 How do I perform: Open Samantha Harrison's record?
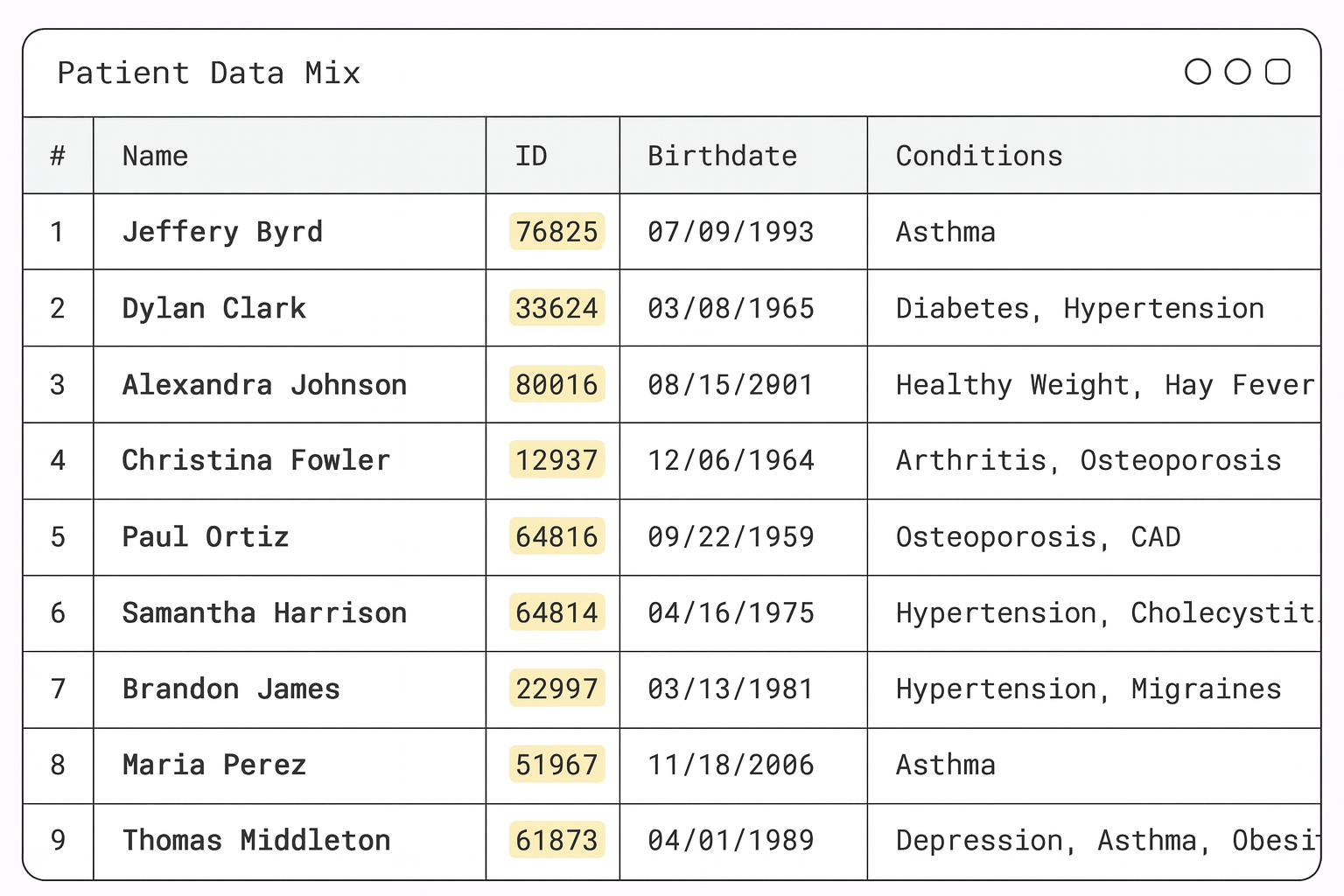(264, 612)
